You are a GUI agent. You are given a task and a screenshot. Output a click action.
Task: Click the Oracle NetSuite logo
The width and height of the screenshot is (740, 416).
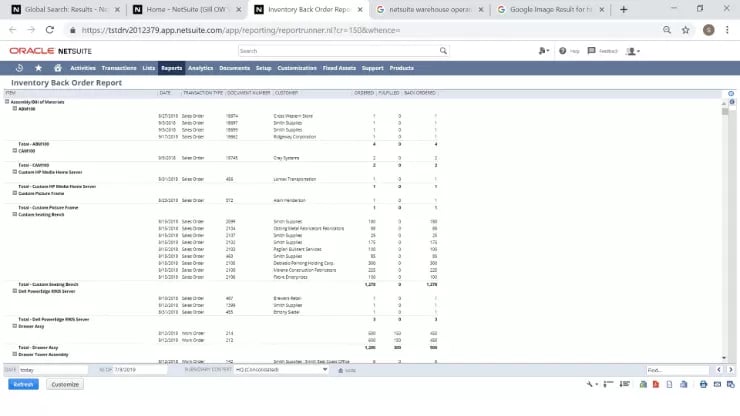pyautogui.click(x=50, y=51)
